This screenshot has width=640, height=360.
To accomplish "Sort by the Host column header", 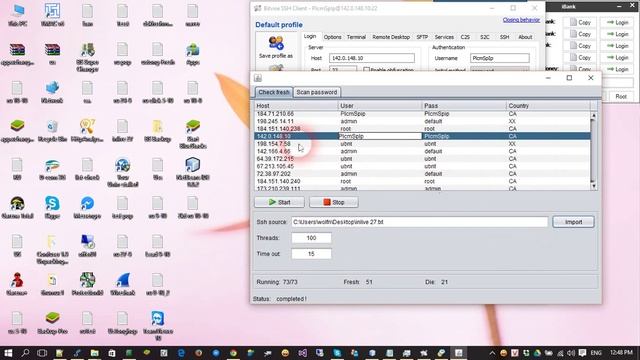I will (x=296, y=106).
